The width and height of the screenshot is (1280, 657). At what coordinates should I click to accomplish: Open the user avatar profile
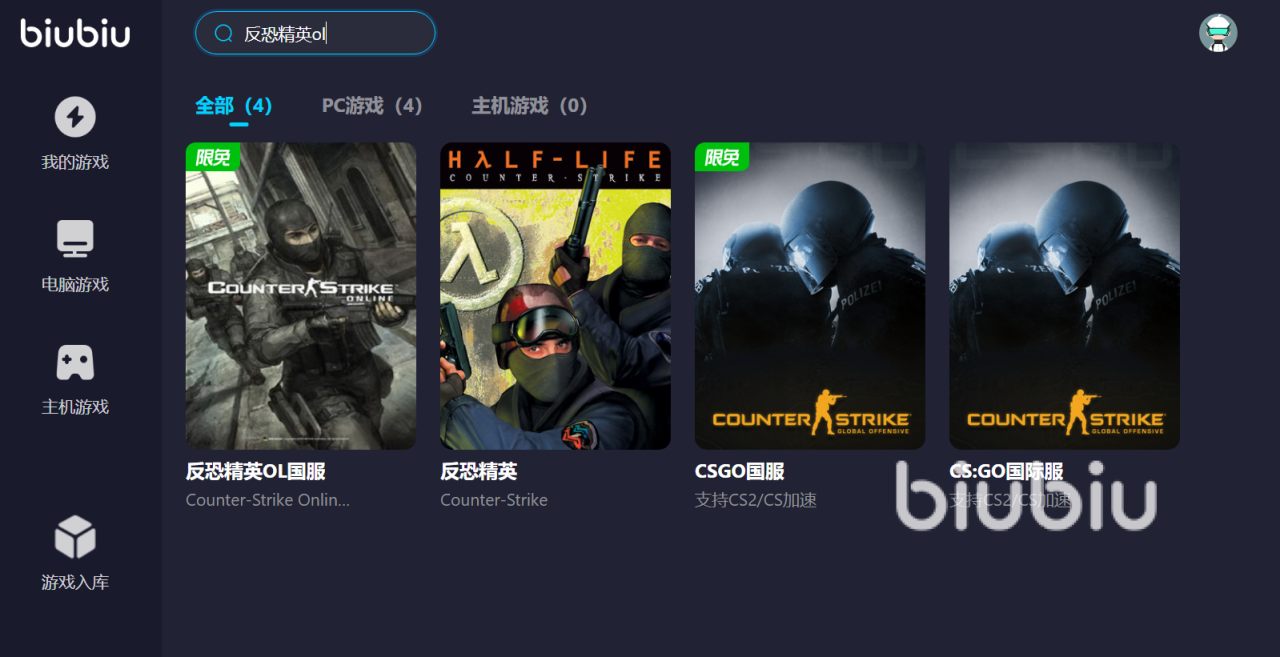[1218, 33]
